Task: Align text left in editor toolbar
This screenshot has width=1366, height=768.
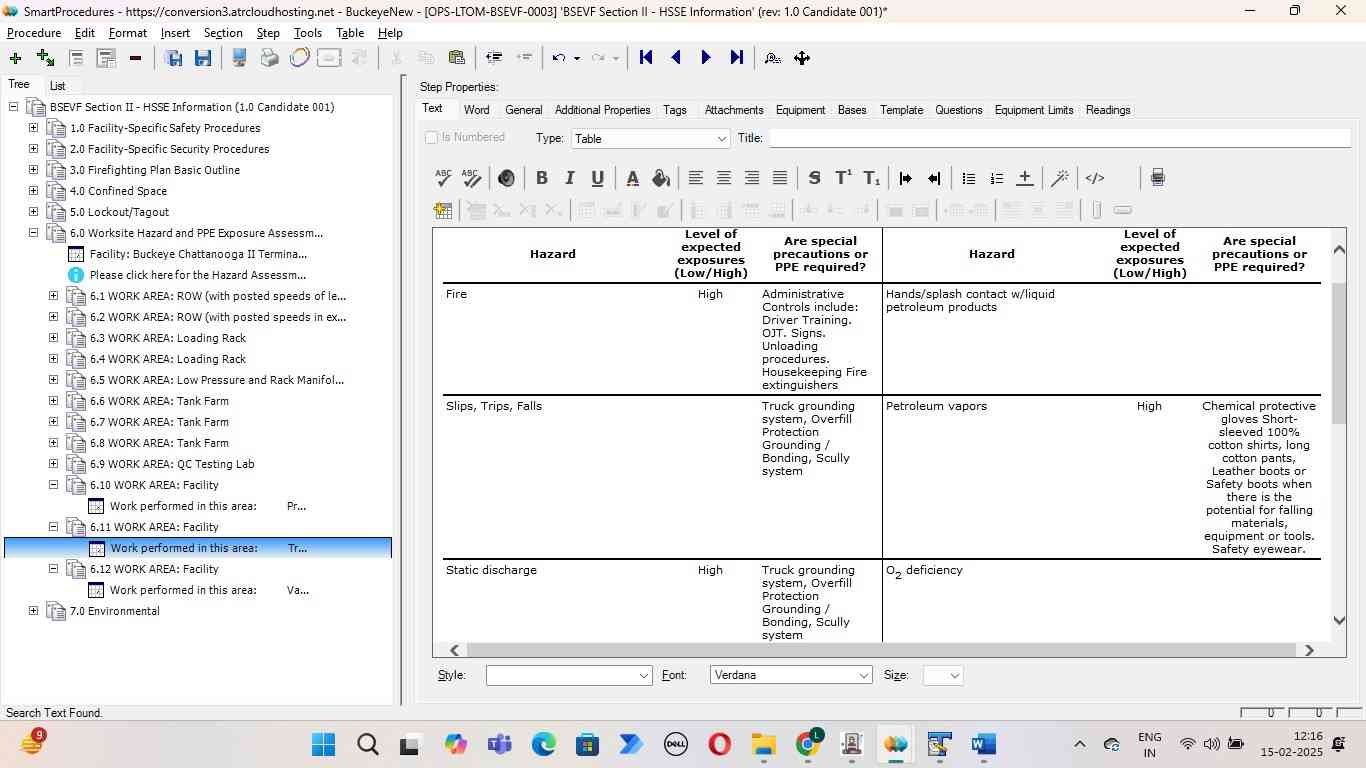Action: pyautogui.click(x=696, y=178)
